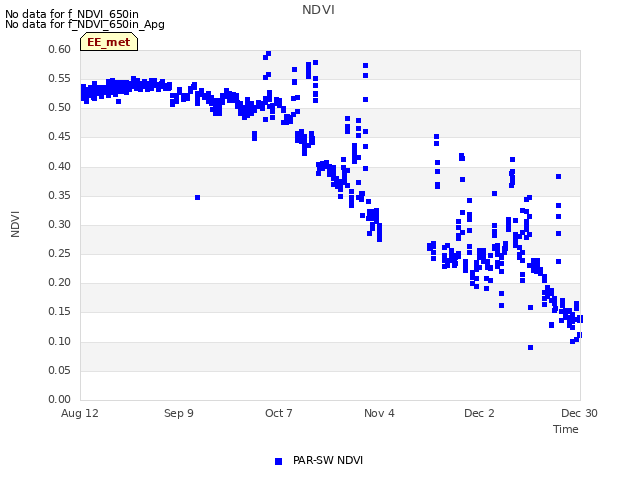Click the 0.20 y-axis tick label
Screen dimensions: 640x480
point(60,282)
